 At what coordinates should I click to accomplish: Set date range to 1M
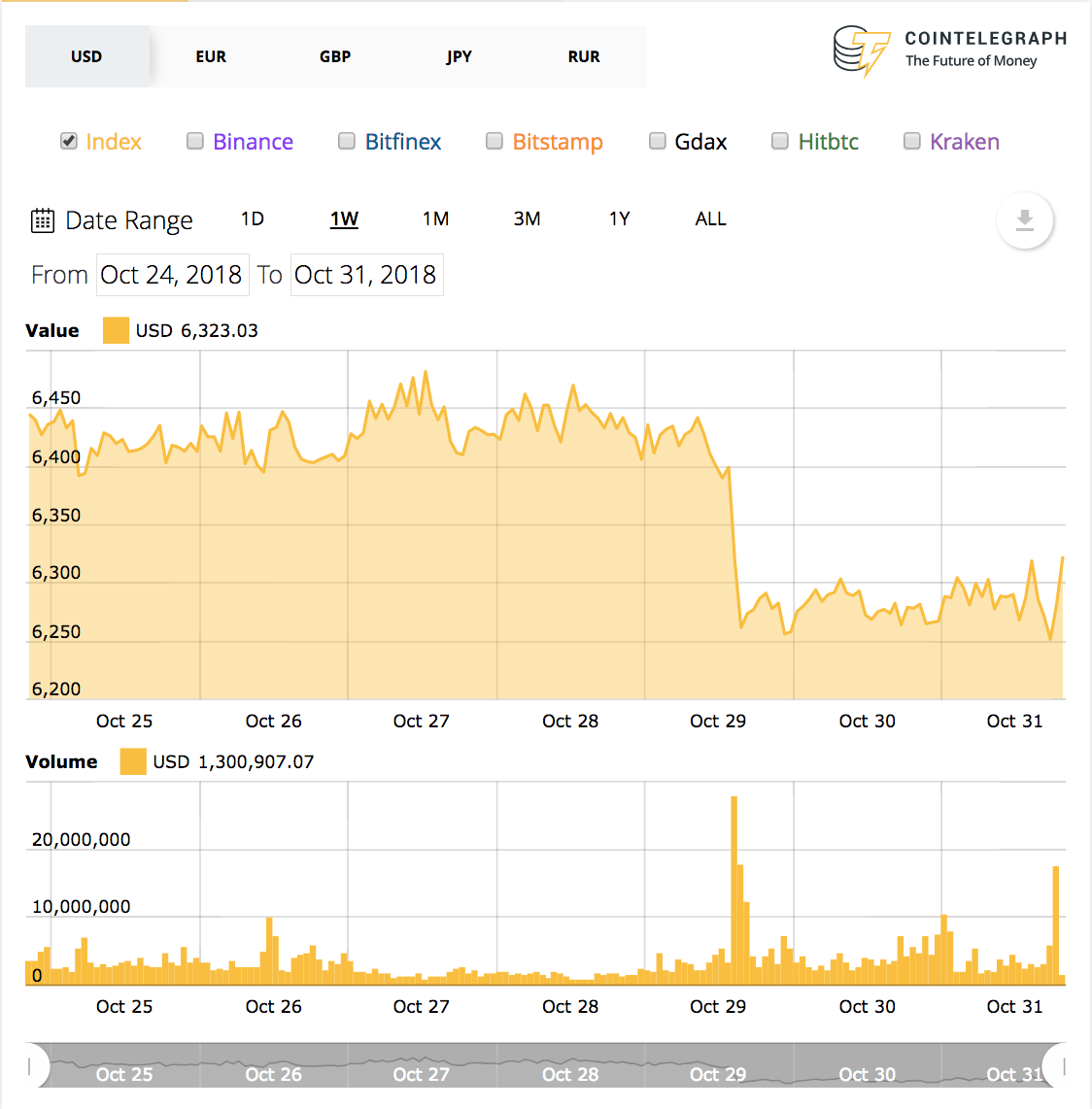(x=435, y=219)
